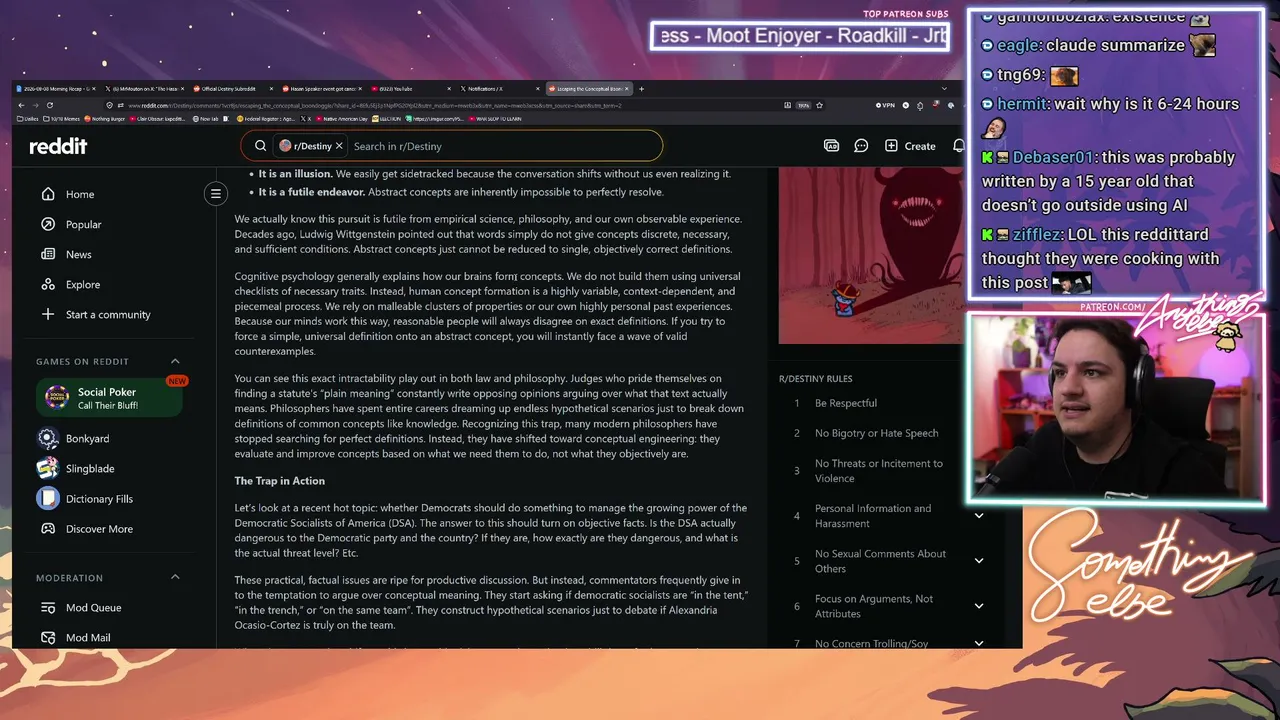Expand rule 7 No Concern Trolling
This screenshot has width=1280, height=720.
tap(979, 643)
